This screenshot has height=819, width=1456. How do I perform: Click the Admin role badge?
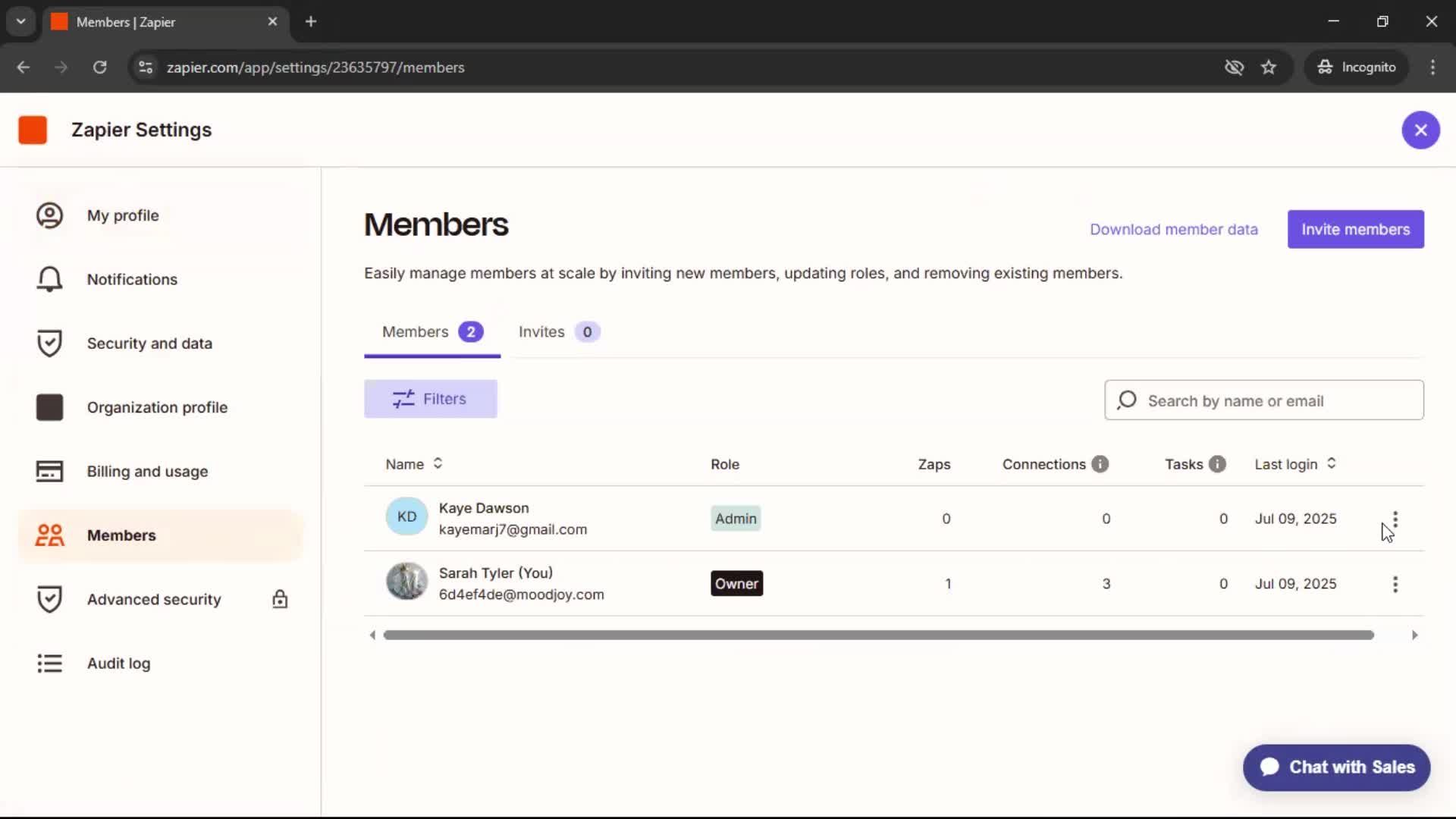point(736,519)
